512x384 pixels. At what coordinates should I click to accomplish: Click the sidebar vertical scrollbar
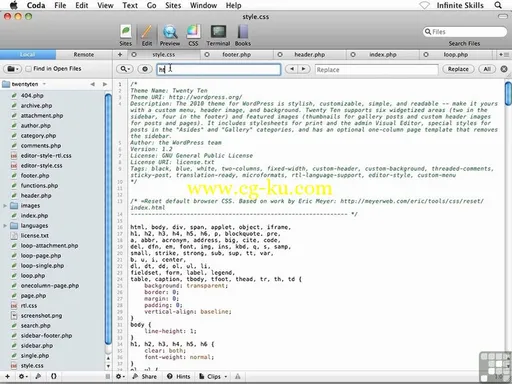108,220
